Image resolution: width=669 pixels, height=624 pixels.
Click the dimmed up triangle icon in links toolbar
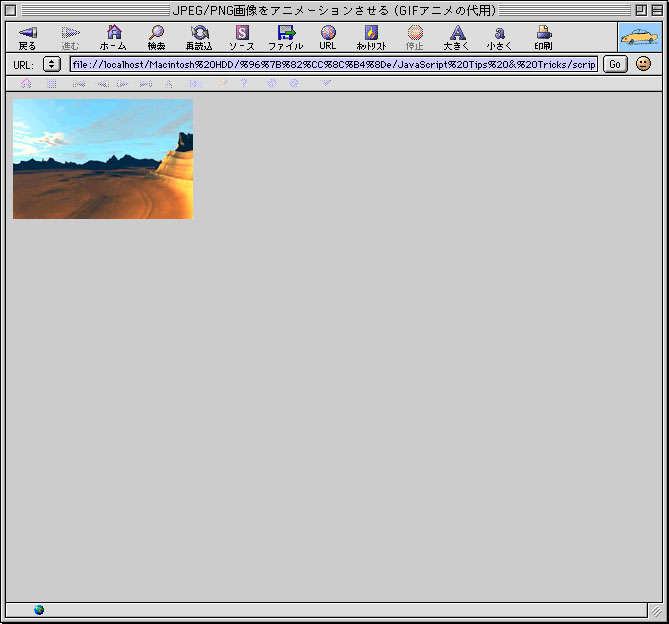(169, 84)
